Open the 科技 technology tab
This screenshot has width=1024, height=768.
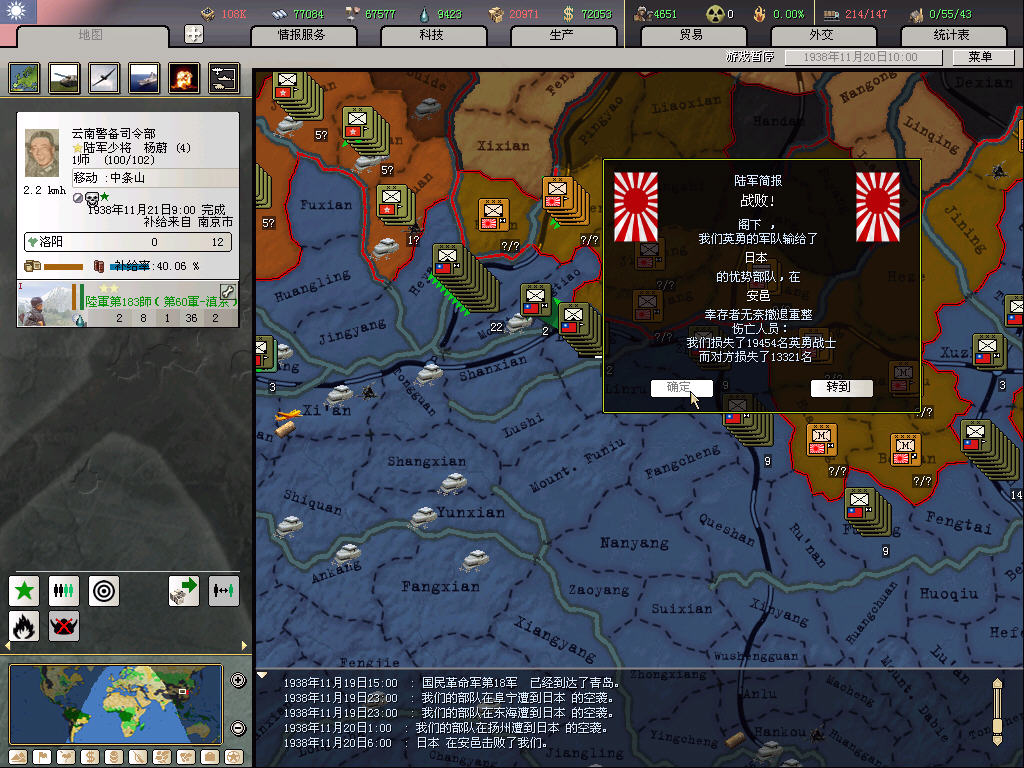pyautogui.click(x=431, y=35)
